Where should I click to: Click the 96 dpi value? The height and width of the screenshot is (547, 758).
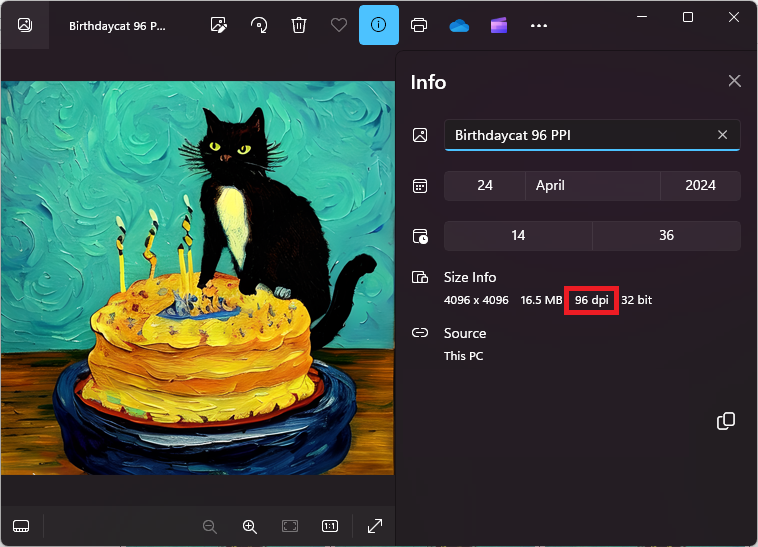[x=592, y=300]
